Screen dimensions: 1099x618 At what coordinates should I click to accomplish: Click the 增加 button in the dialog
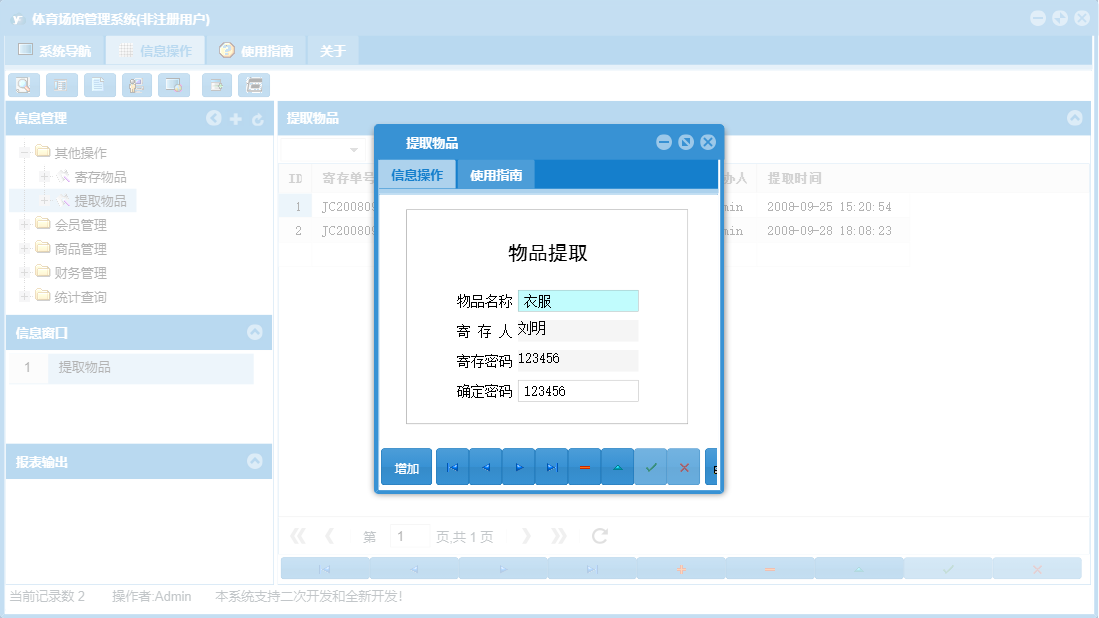pyautogui.click(x=406, y=467)
